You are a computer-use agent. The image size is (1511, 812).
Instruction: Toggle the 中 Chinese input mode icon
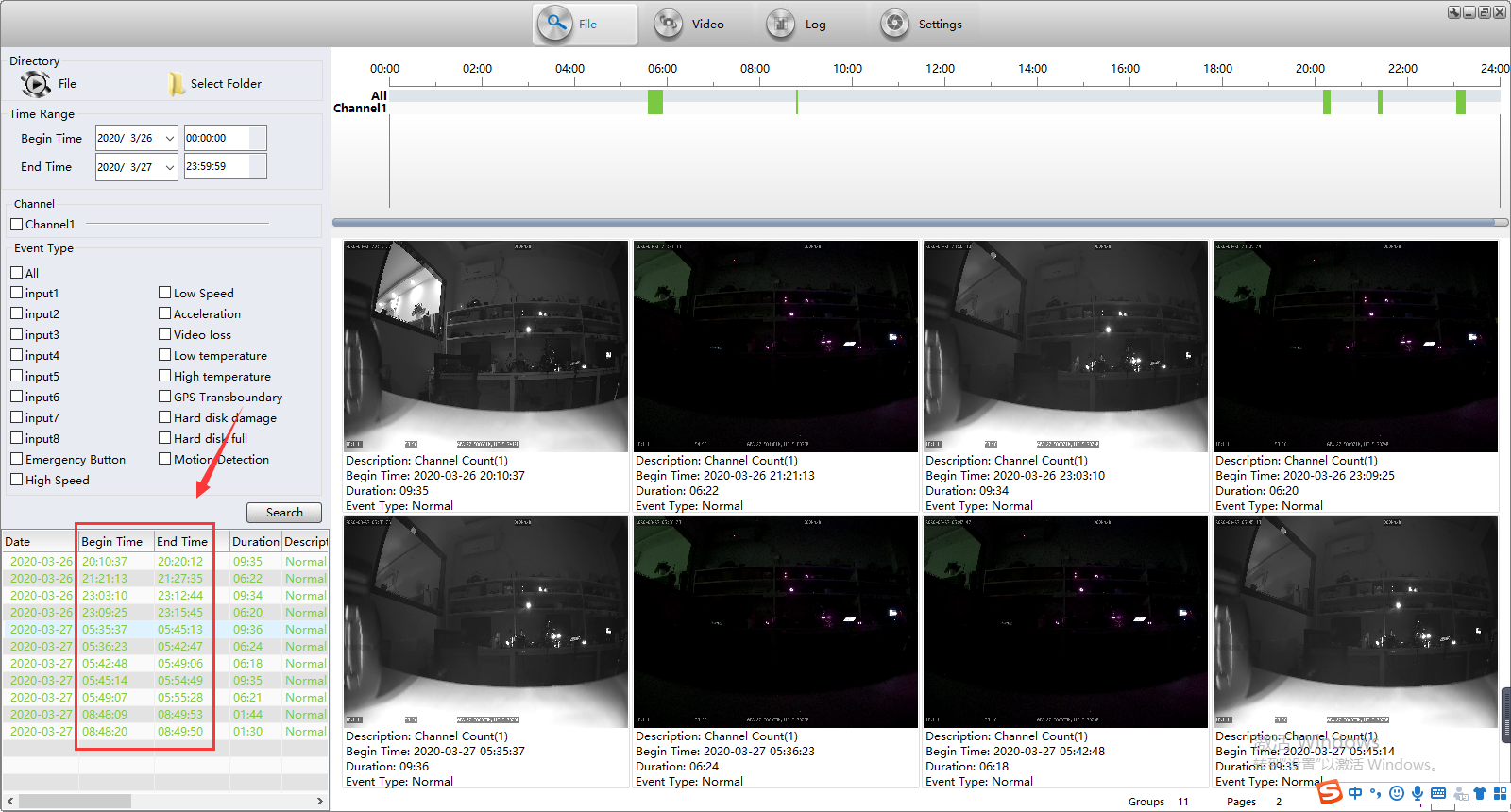tap(1356, 793)
